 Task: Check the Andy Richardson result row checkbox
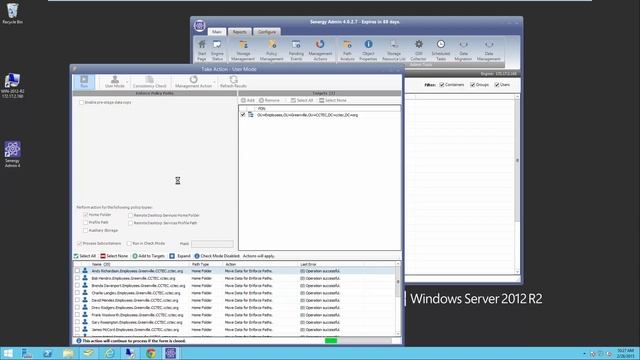pos(77,271)
